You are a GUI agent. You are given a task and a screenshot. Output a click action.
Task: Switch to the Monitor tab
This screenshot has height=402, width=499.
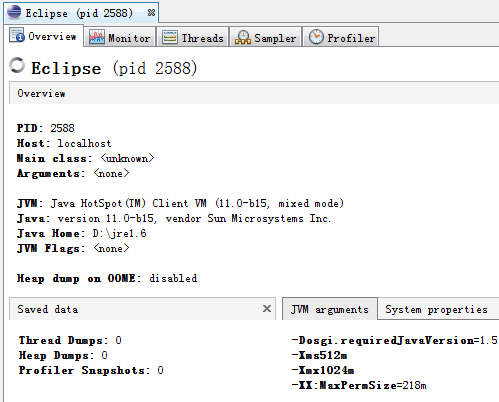120,37
